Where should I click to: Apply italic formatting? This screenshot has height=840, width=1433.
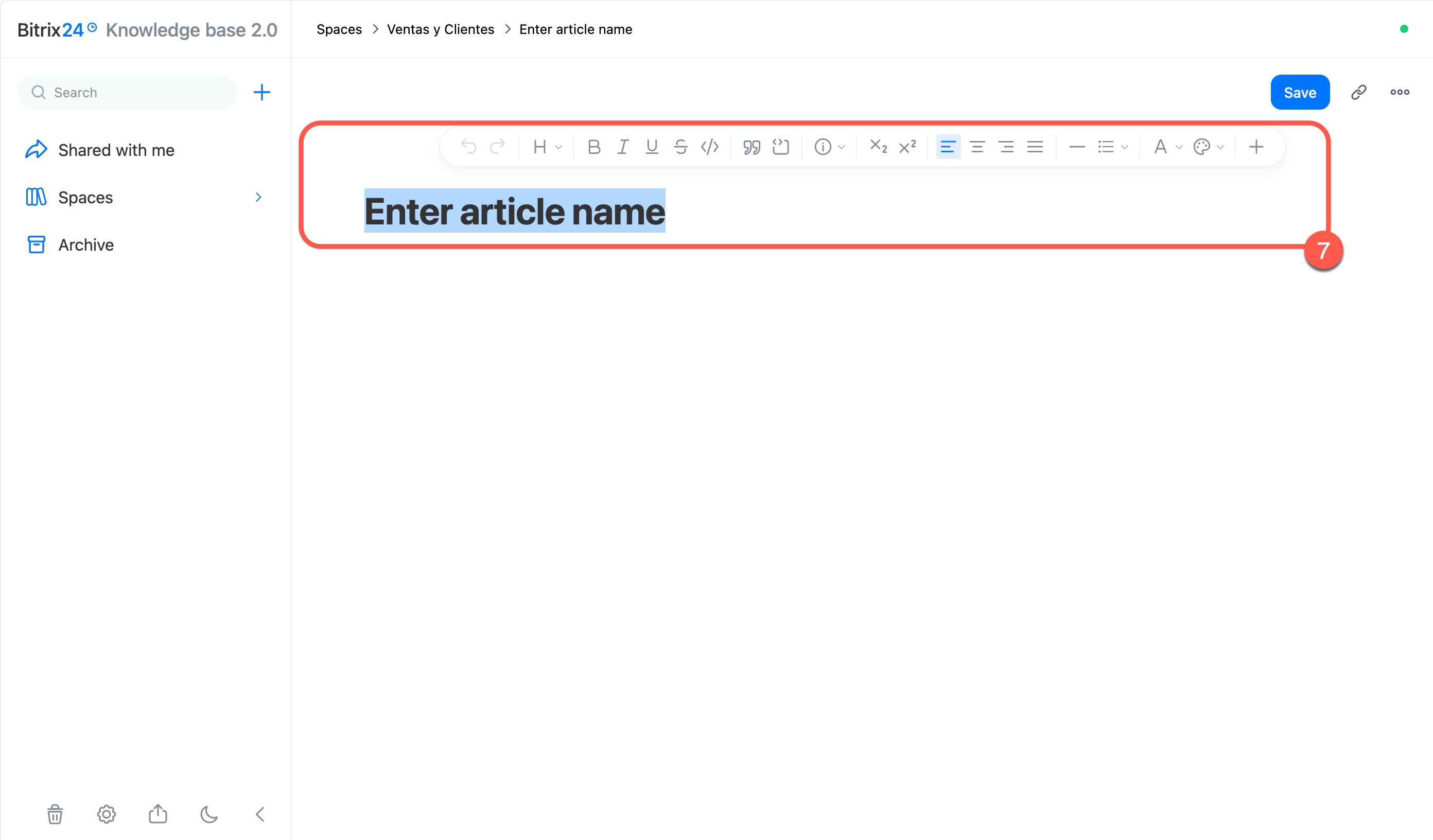[623, 147]
